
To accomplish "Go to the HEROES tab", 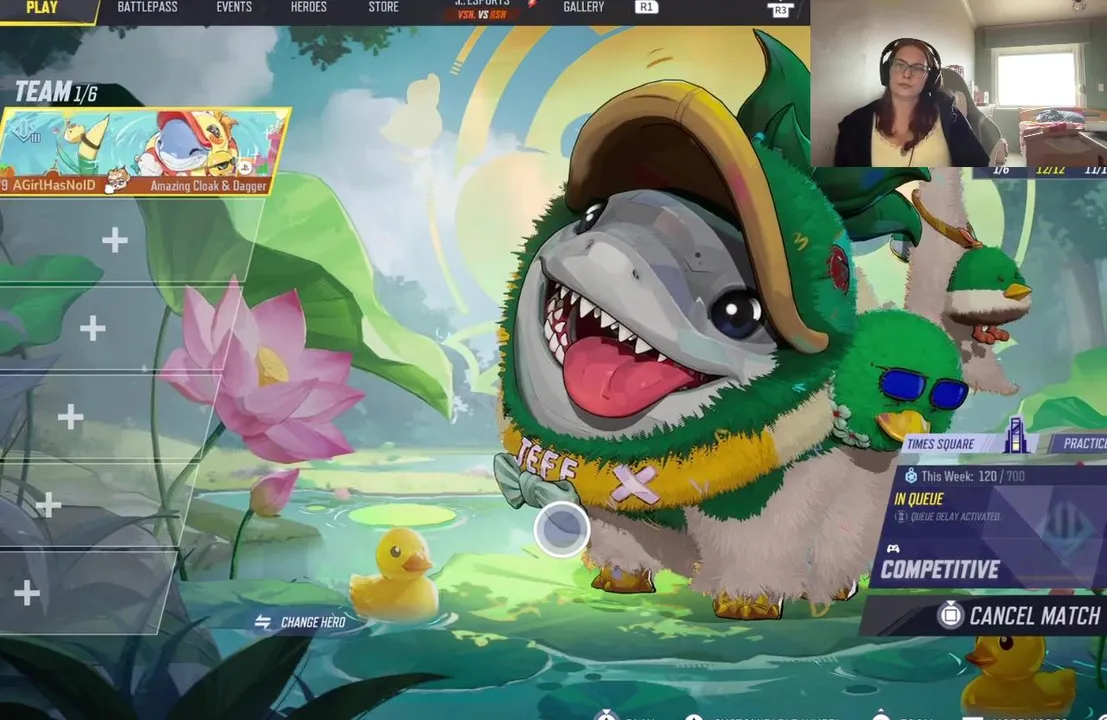I will 309,7.
